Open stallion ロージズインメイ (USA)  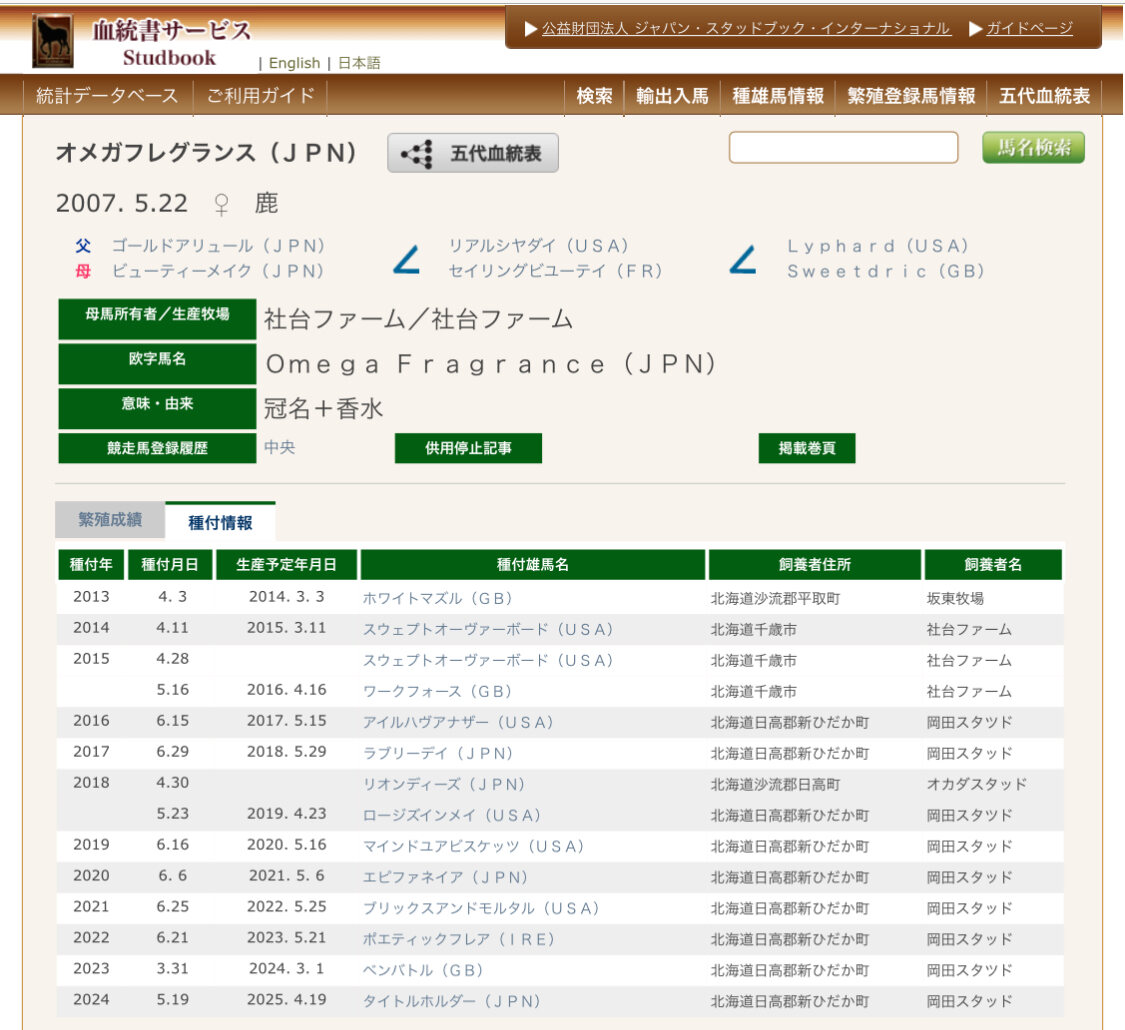tap(451, 816)
